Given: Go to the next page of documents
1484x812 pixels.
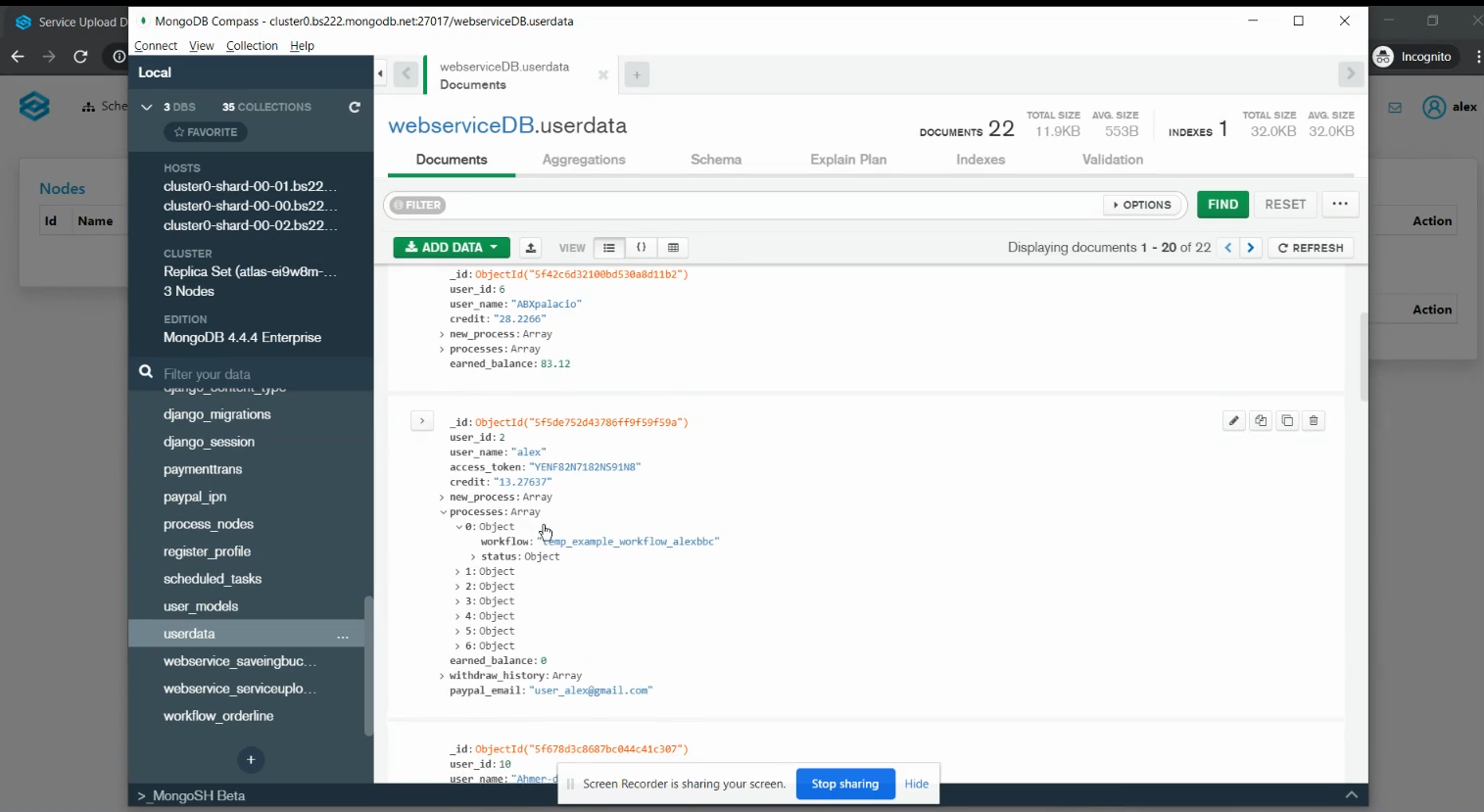Looking at the screenshot, I should click(1251, 248).
